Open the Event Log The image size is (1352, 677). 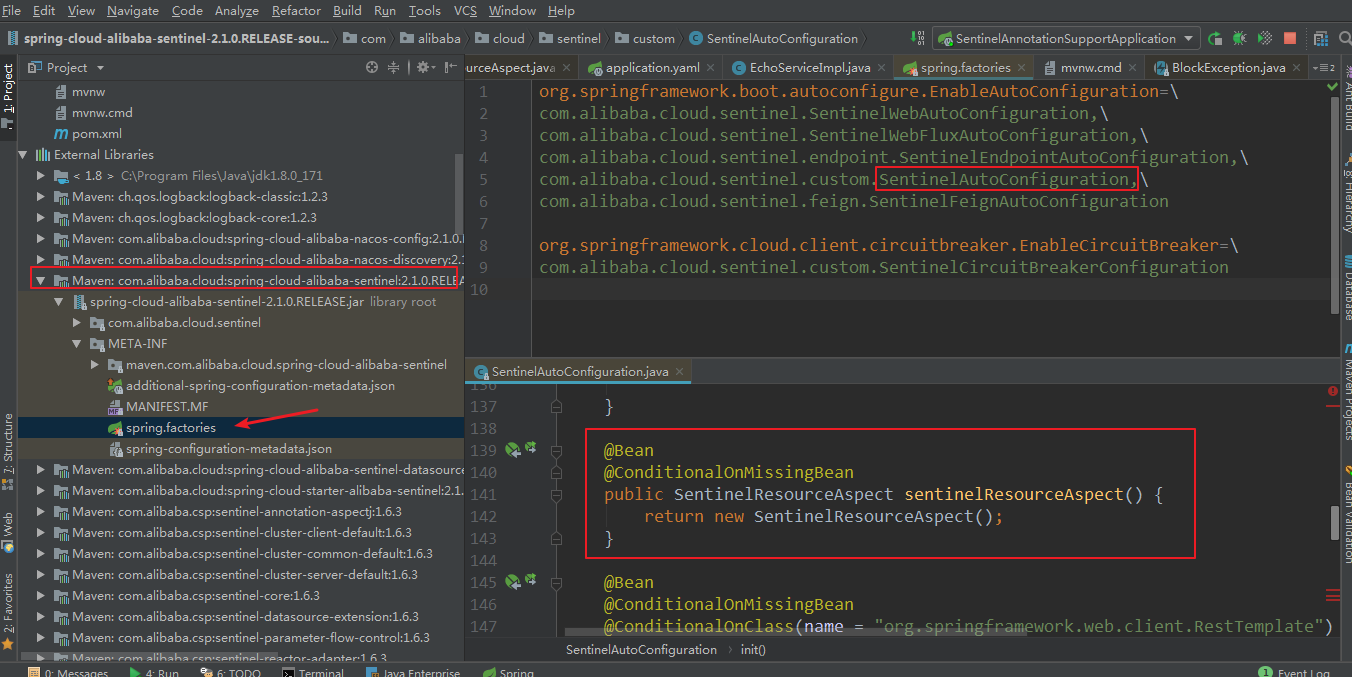(1294, 673)
